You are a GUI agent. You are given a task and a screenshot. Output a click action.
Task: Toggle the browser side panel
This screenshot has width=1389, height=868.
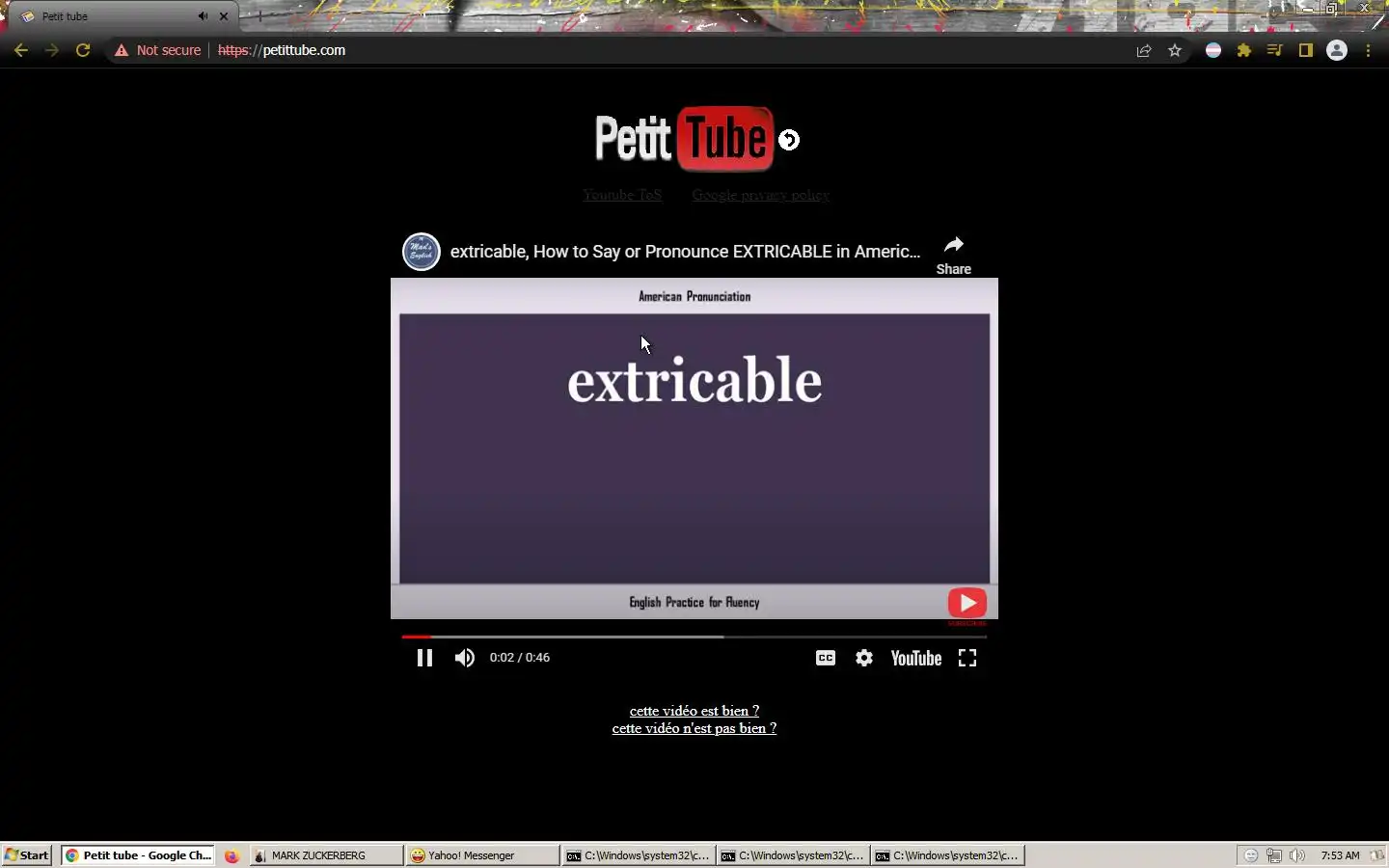pos(1306,50)
